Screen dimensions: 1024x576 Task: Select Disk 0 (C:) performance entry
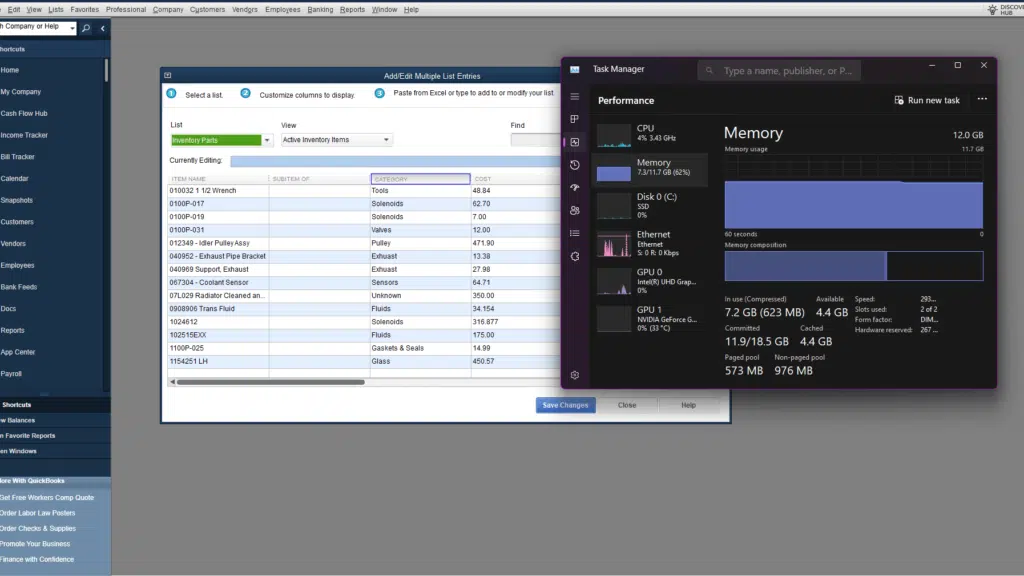(x=650, y=205)
